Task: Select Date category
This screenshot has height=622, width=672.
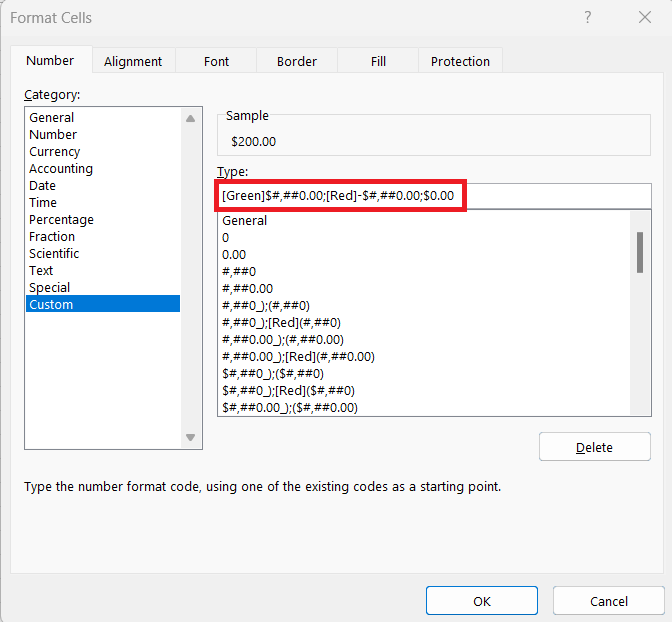Action: [x=103, y=186]
